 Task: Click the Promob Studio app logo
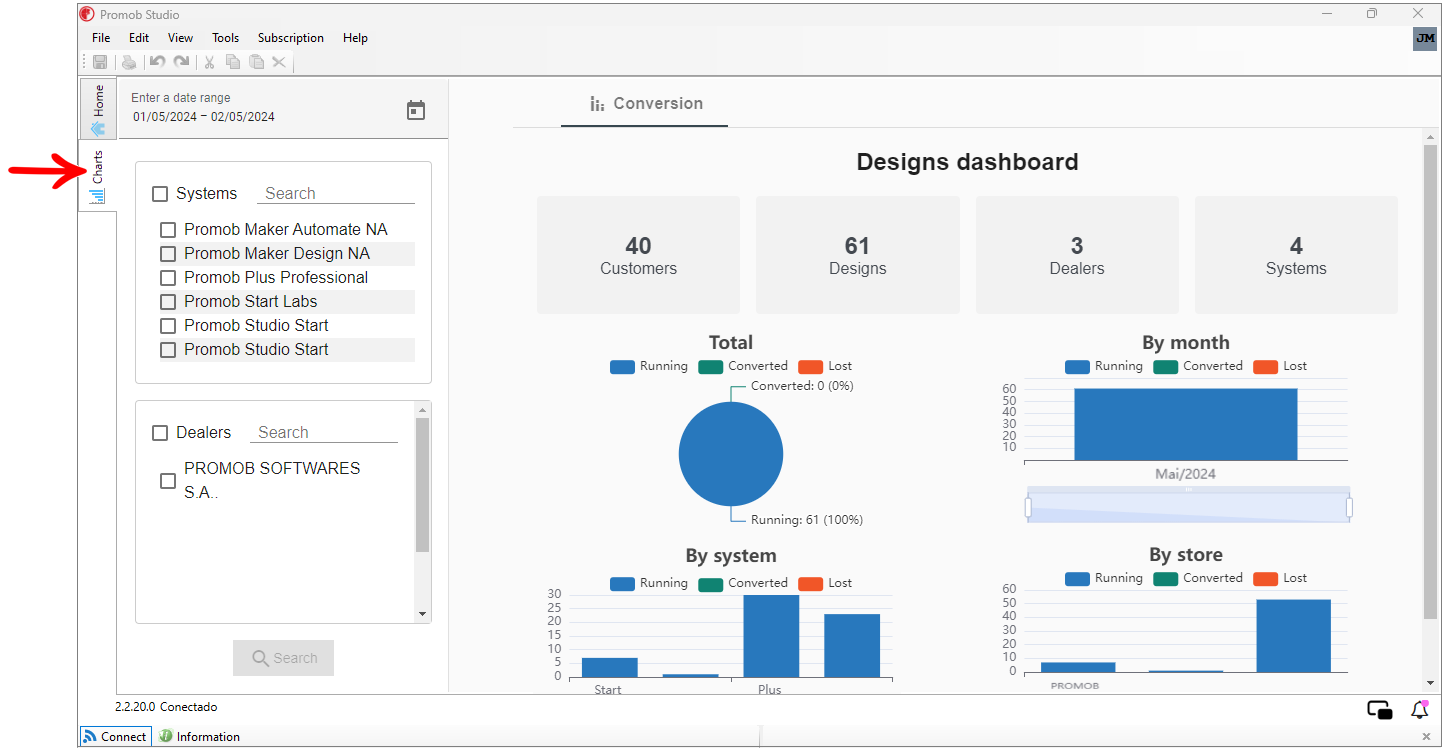click(x=87, y=14)
